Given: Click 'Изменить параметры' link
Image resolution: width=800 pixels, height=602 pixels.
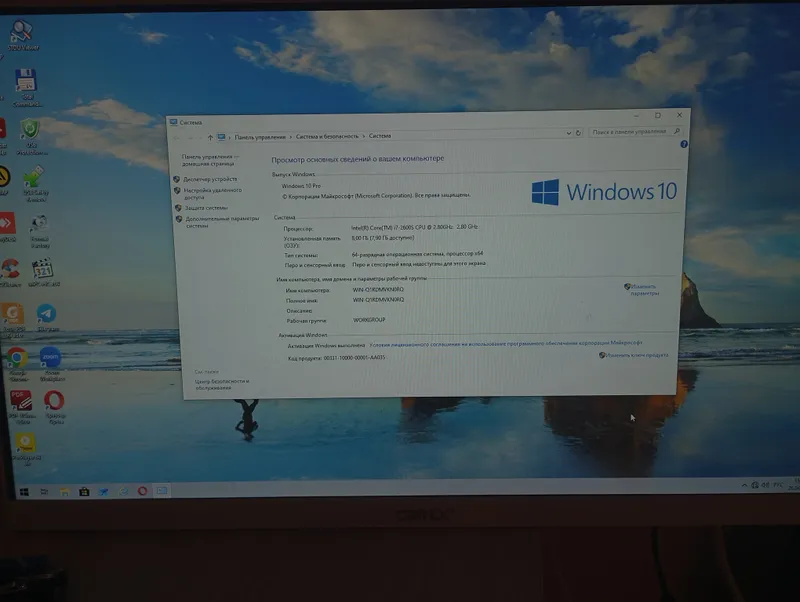Looking at the screenshot, I should (x=644, y=290).
